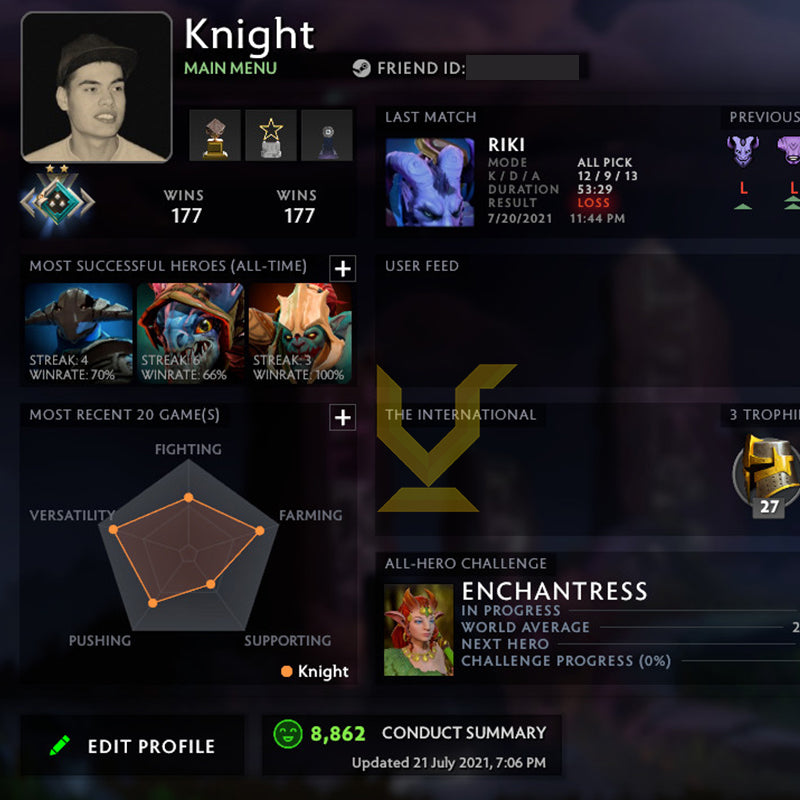Screen dimensions: 800x800
Task: Click the first trophy showcase icon
Action: (x=215, y=135)
